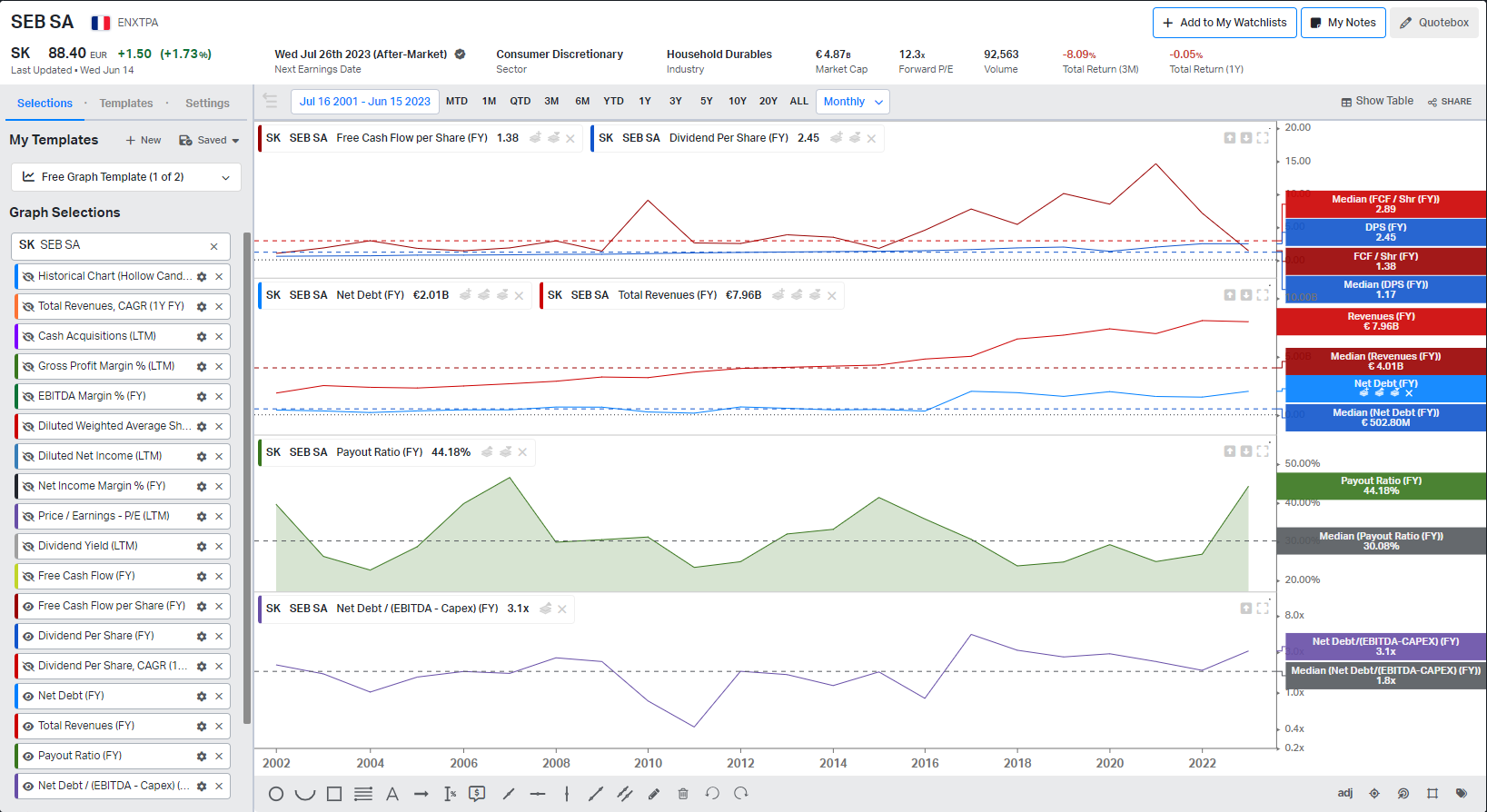Click the purple Net Debt/(EBITDA-CAPEX) (FY) label
1487x812 pixels.
[1384, 647]
